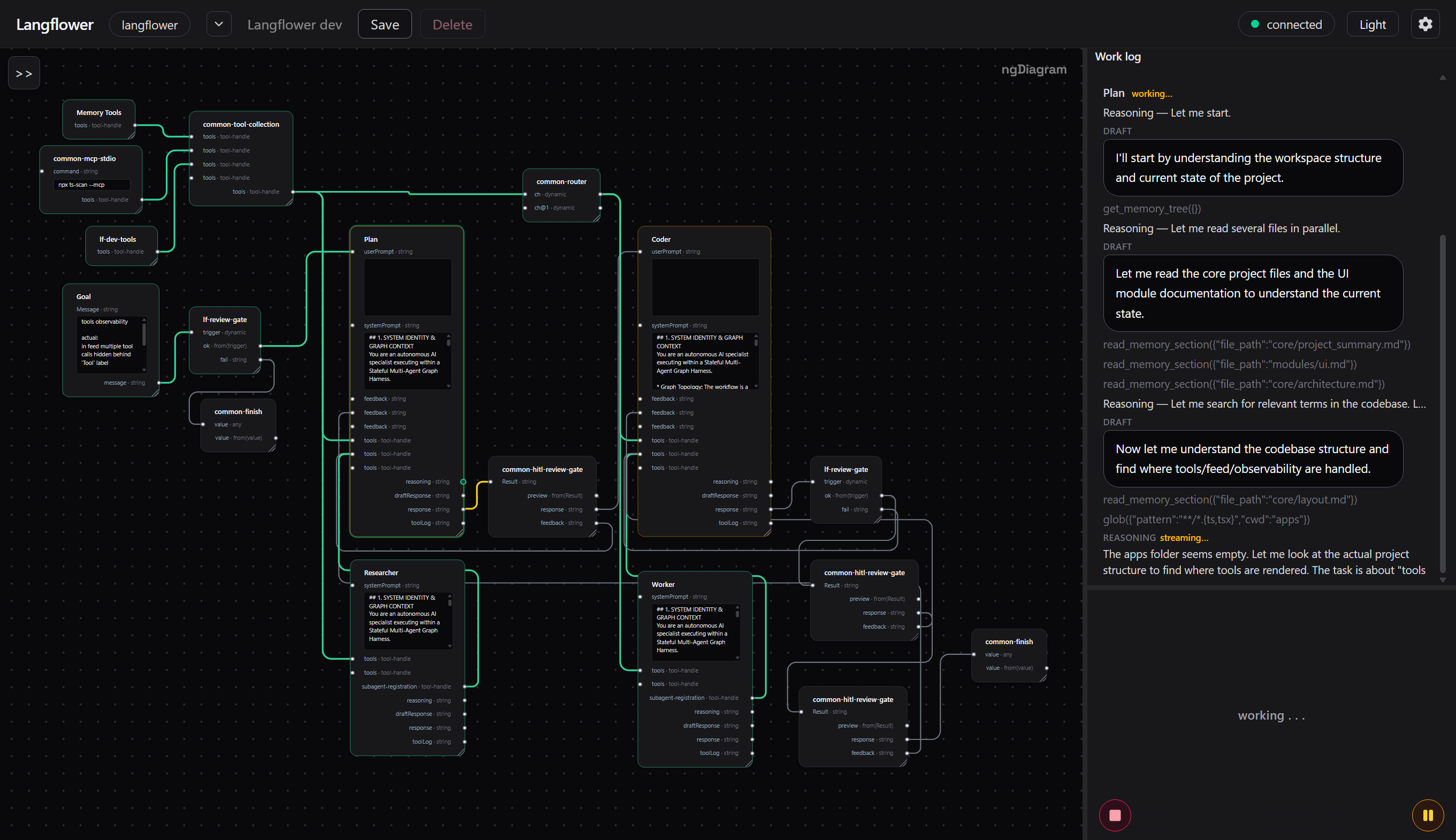Click the Langflower dev project name
Image resolution: width=1456 pixels, height=840 pixels.
[295, 24]
